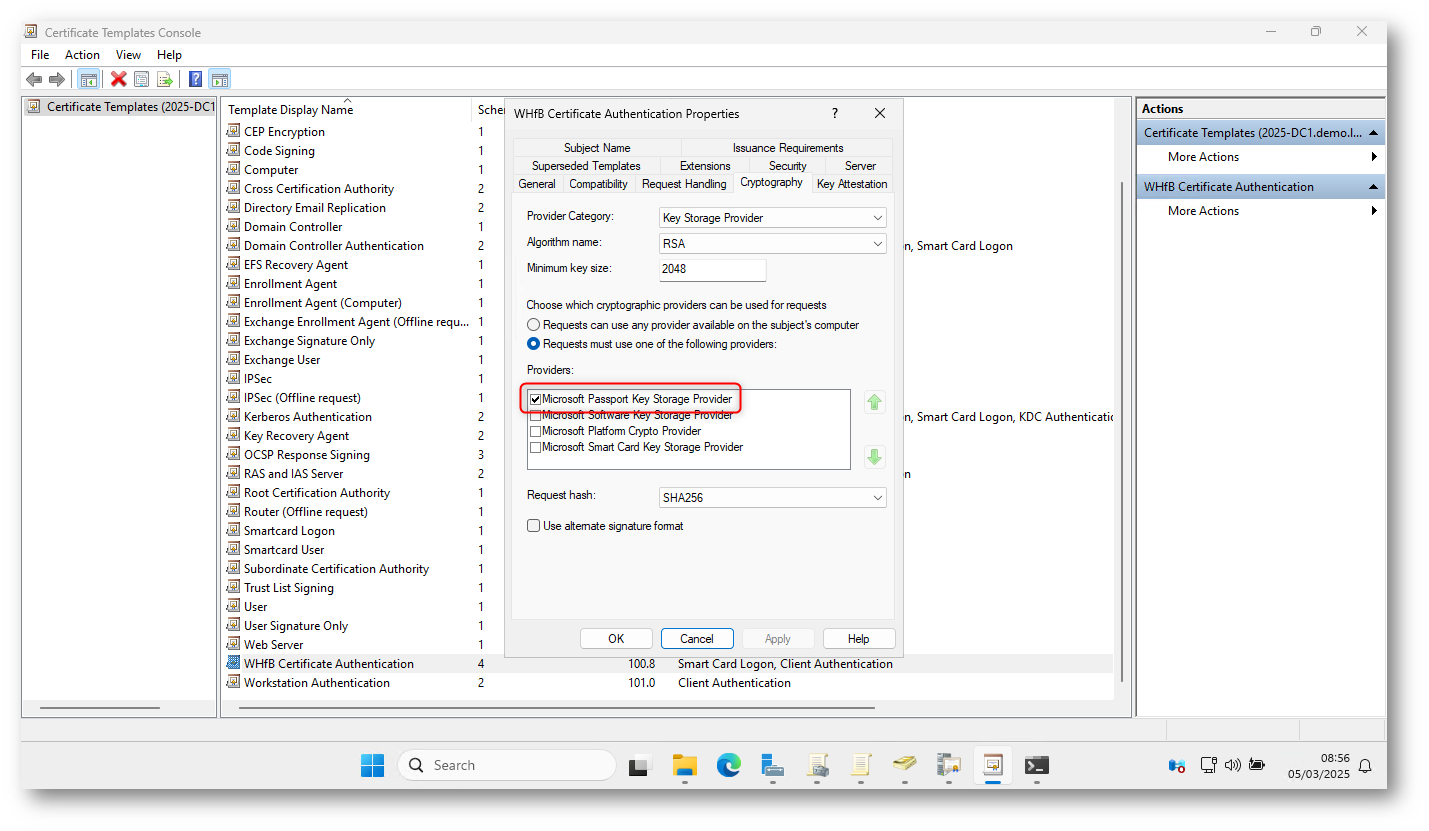Open the Request hash dropdown

[772, 497]
